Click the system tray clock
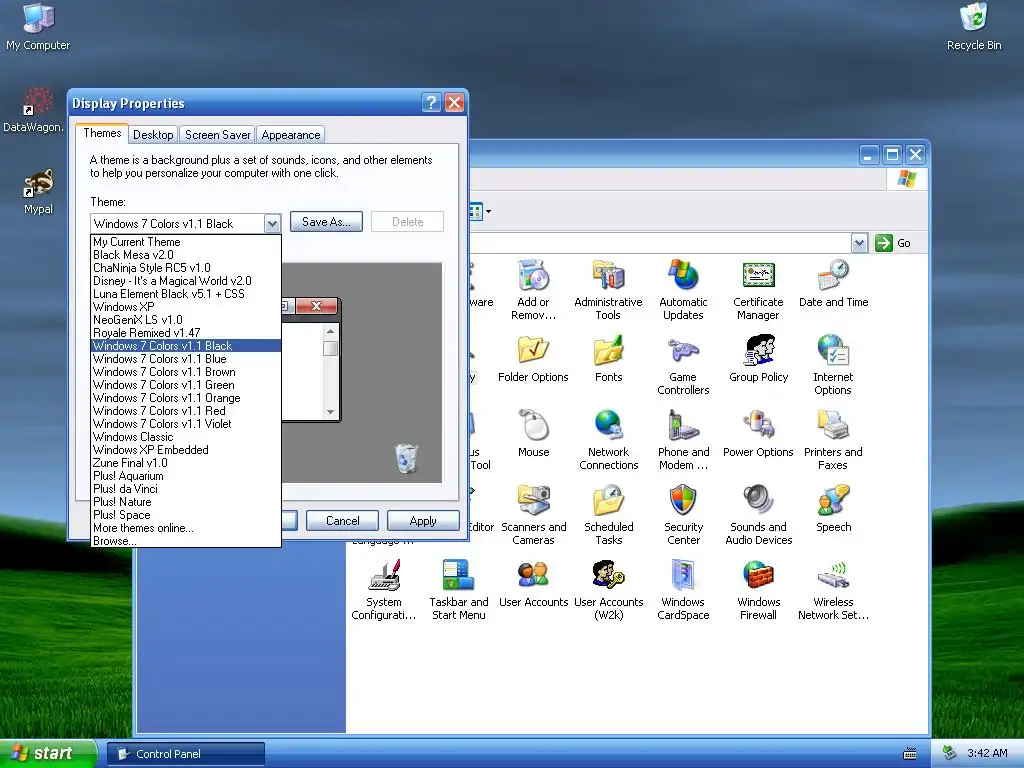Viewport: 1024px width, 768px height. pos(987,753)
